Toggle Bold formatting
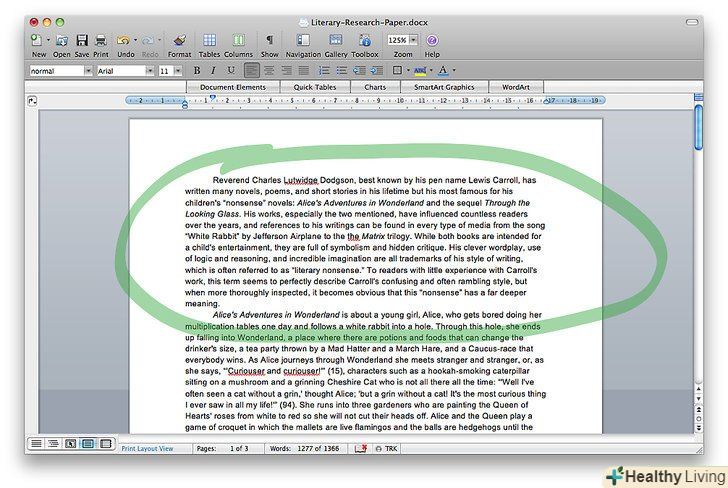The image size is (728, 488). [x=197, y=71]
